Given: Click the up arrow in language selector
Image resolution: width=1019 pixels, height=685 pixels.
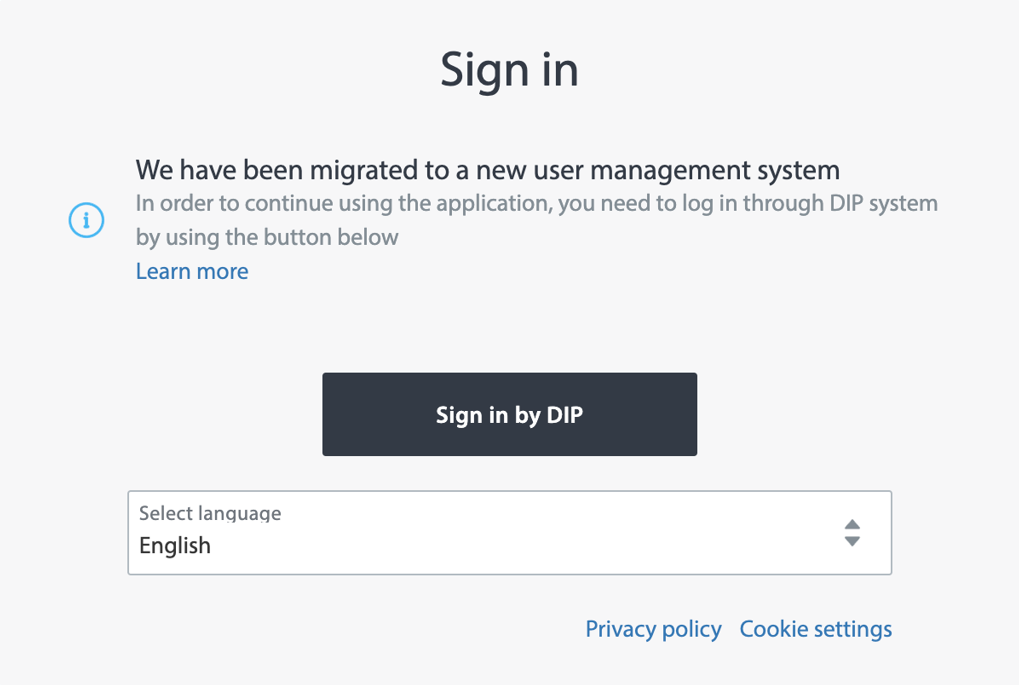Looking at the screenshot, I should click(852, 524).
